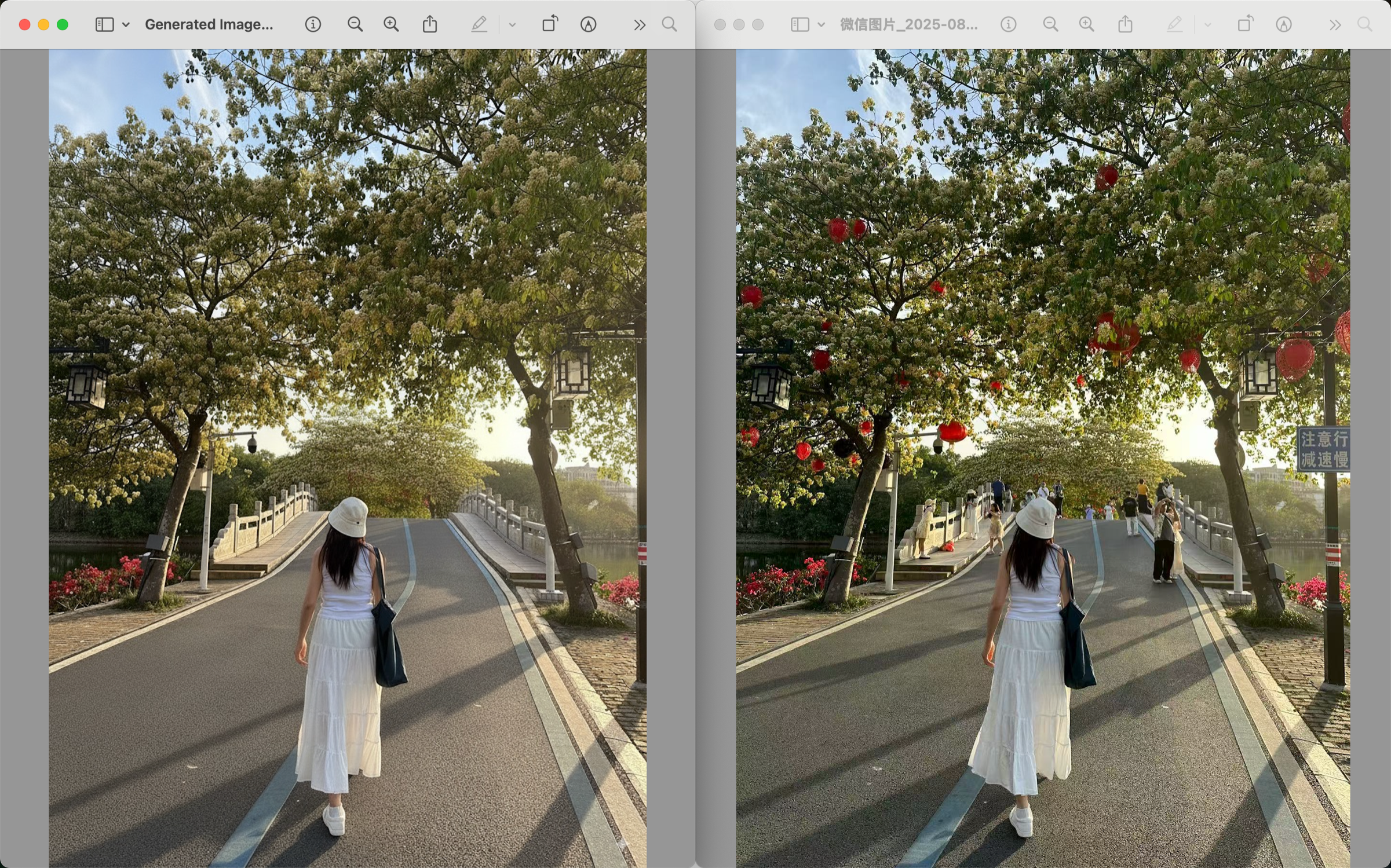Show overflow toolbar items in 微信图片 window
The height and width of the screenshot is (868, 1391).
pos(1335,24)
